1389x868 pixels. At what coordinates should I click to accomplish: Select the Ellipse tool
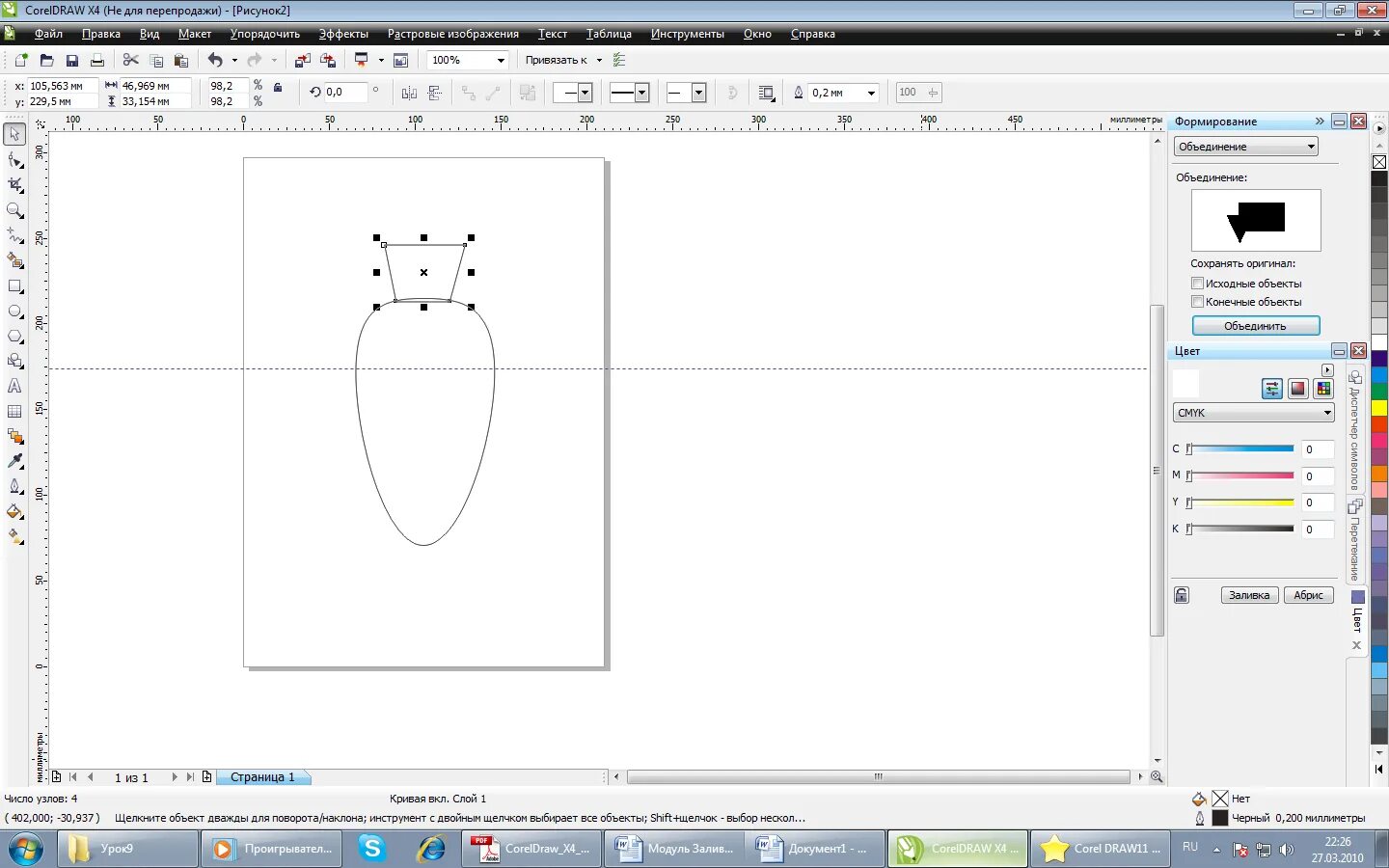(14, 311)
